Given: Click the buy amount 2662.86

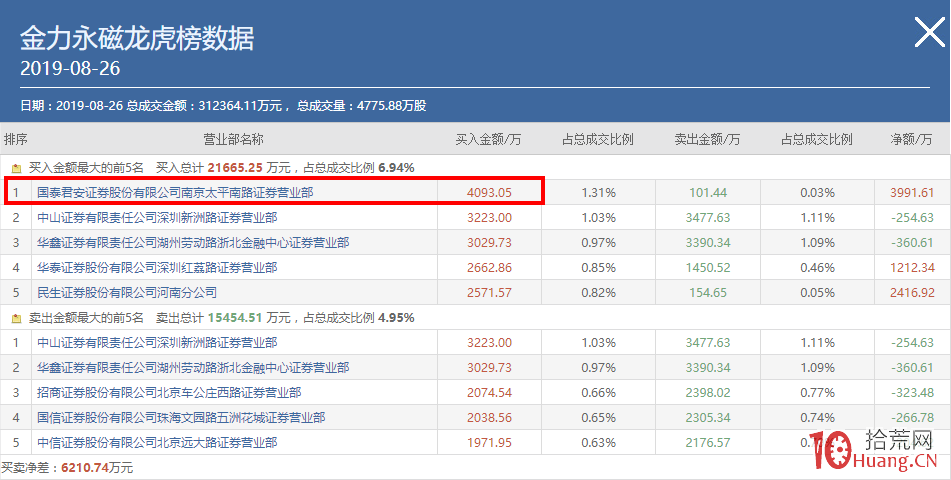Looking at the screenshot, I should [x=489, y=268].
